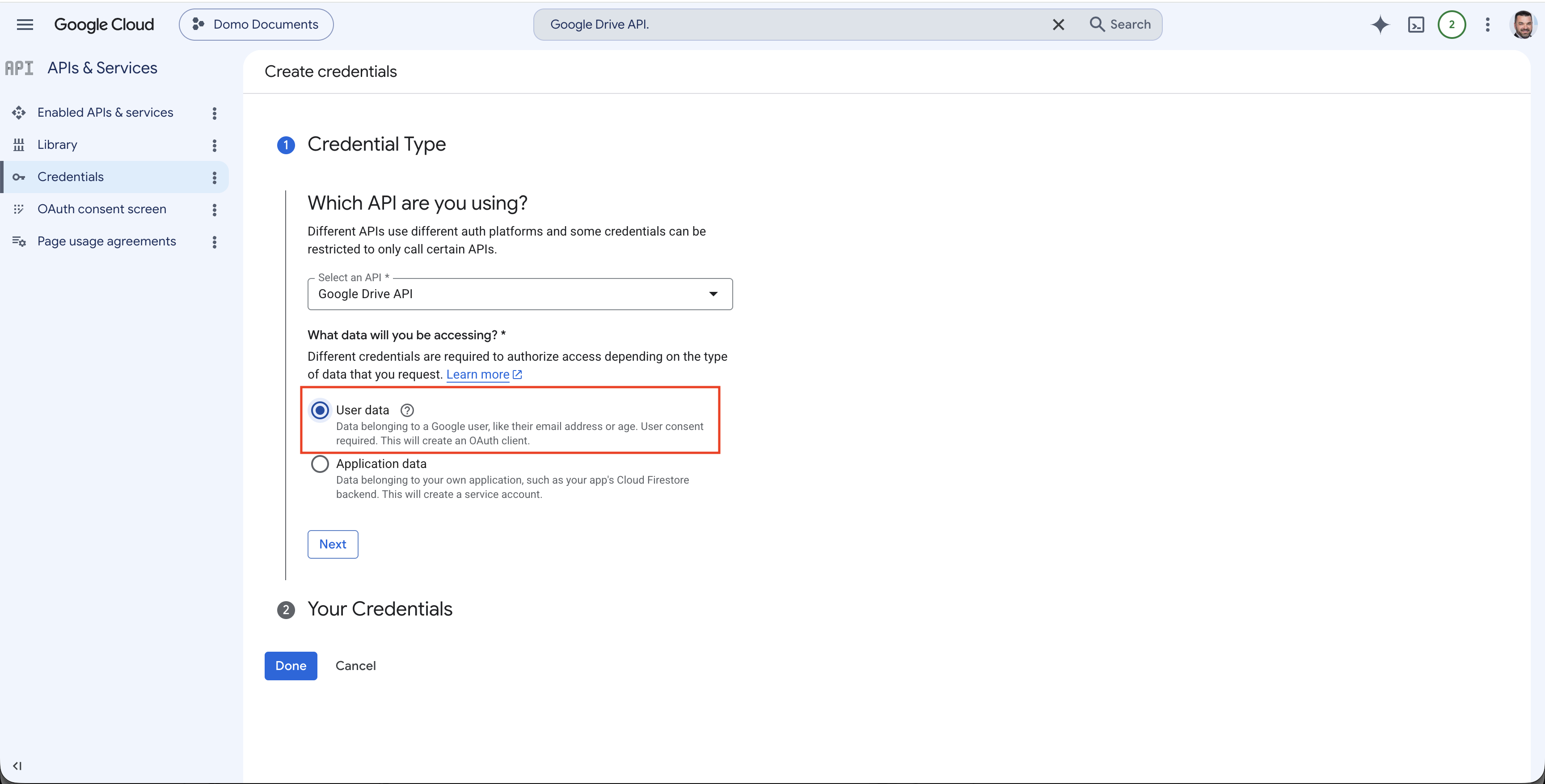Follow the Learn more link

tap(477, 374)
